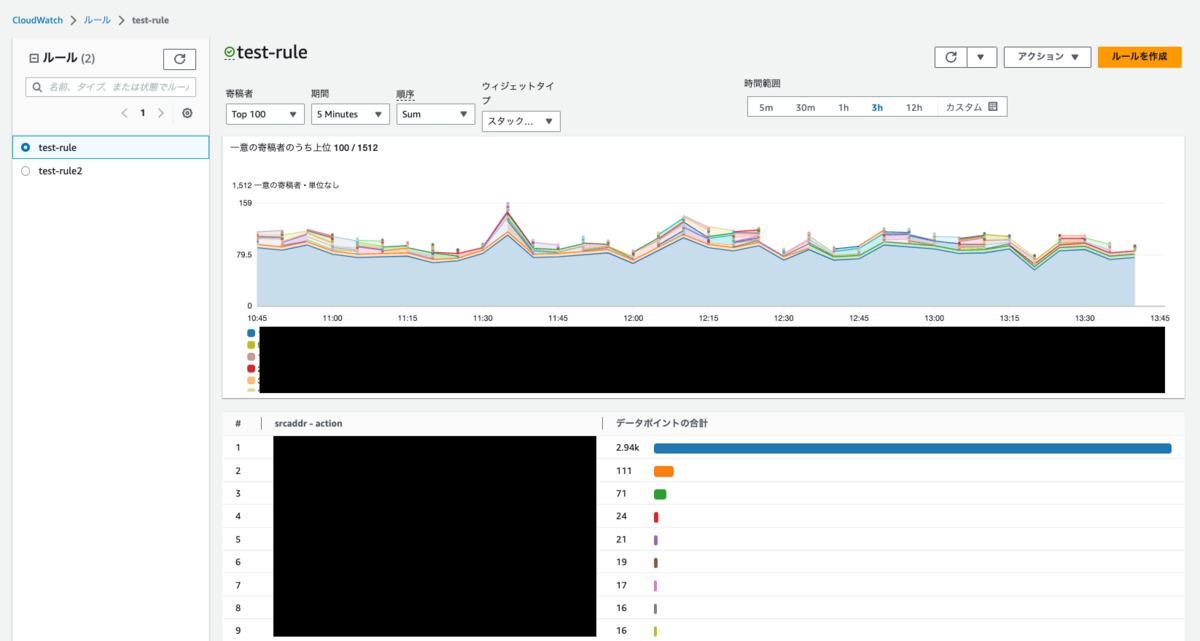
Task: Set time range to 5m
Action: click(766, 107)
